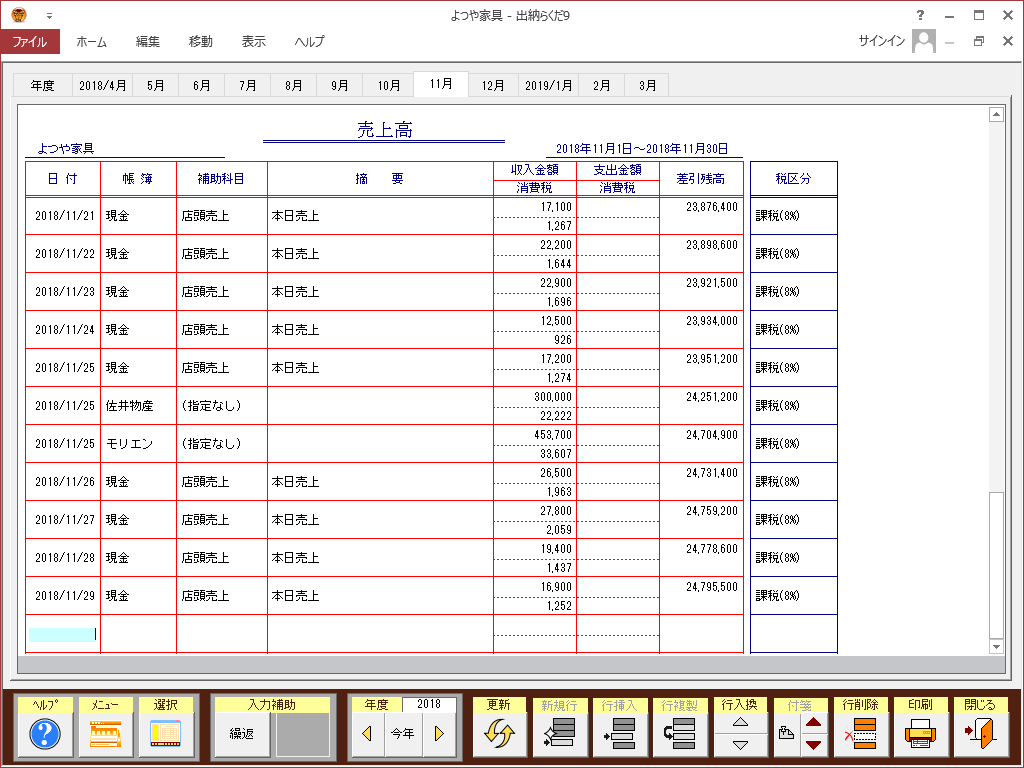Screen dimensions: 1024x768
Task: Click the 繰返 repeat button
Action: (242, 734)
